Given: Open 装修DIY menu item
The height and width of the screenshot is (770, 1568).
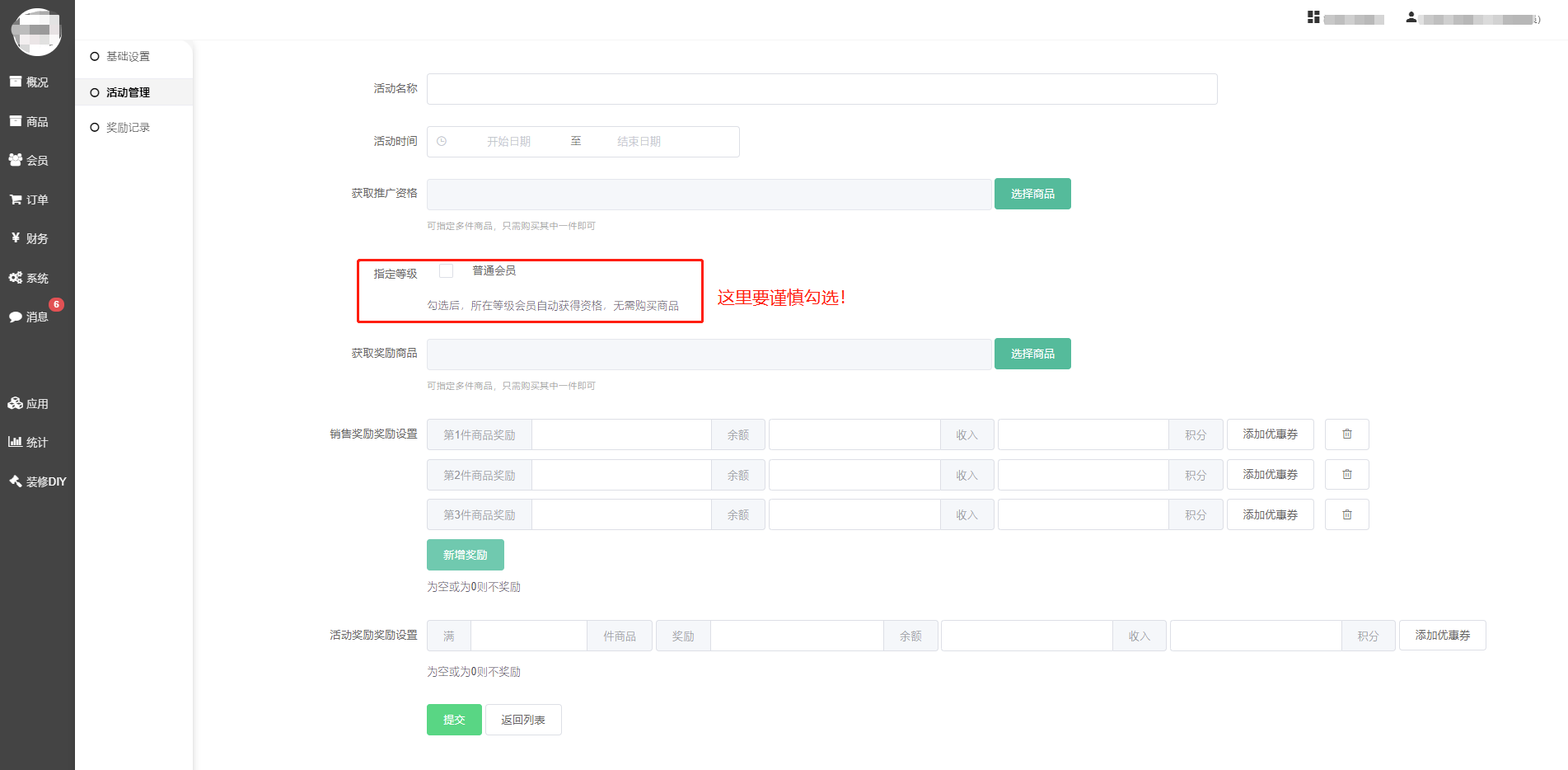Looking at the screenshot, I should [37, 482].
